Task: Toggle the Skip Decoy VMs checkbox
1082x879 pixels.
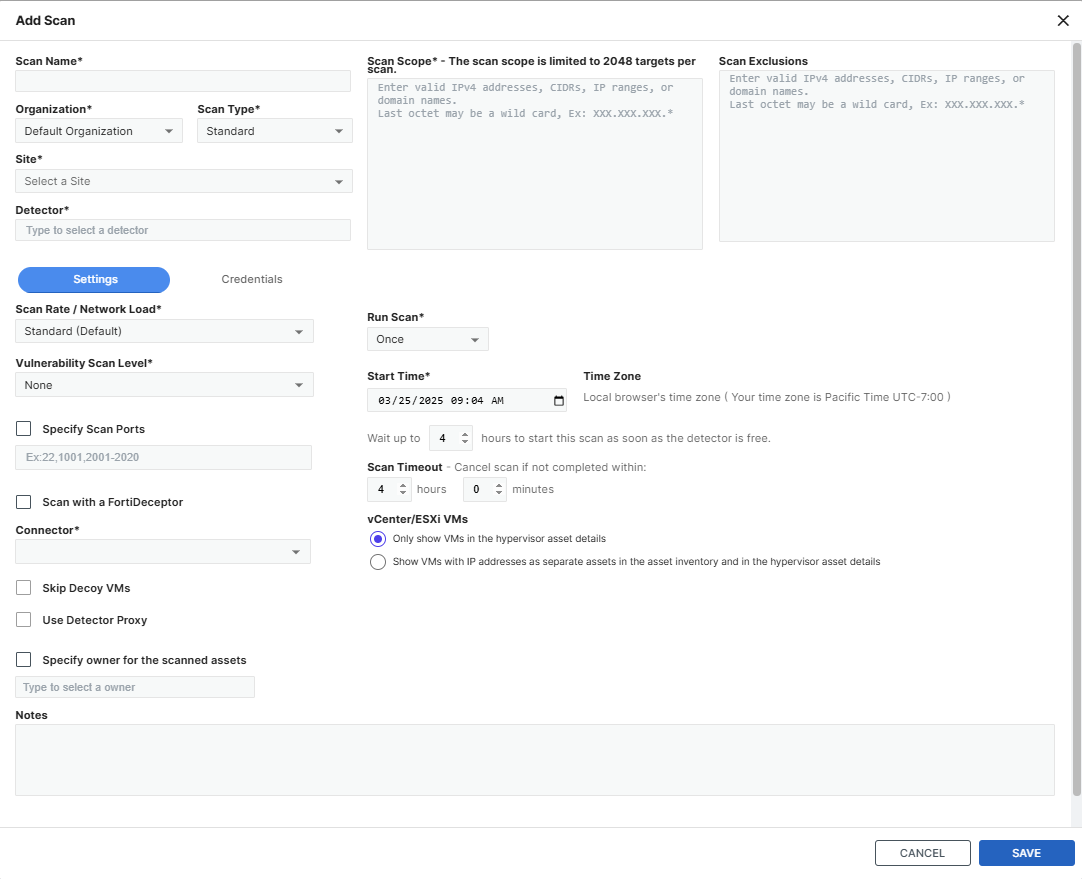Action: coord(24,588)
